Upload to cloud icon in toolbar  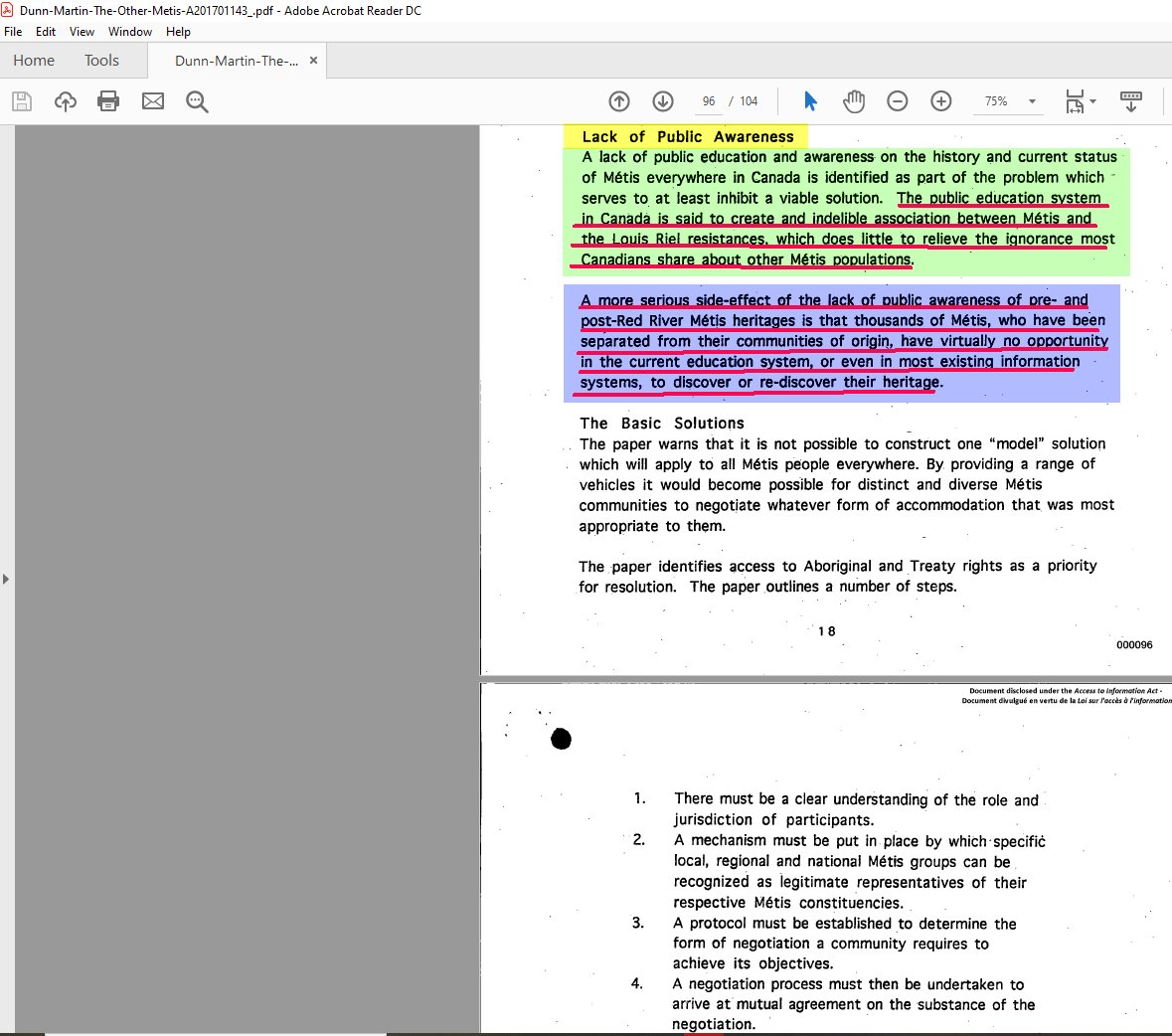click(65, 100)
